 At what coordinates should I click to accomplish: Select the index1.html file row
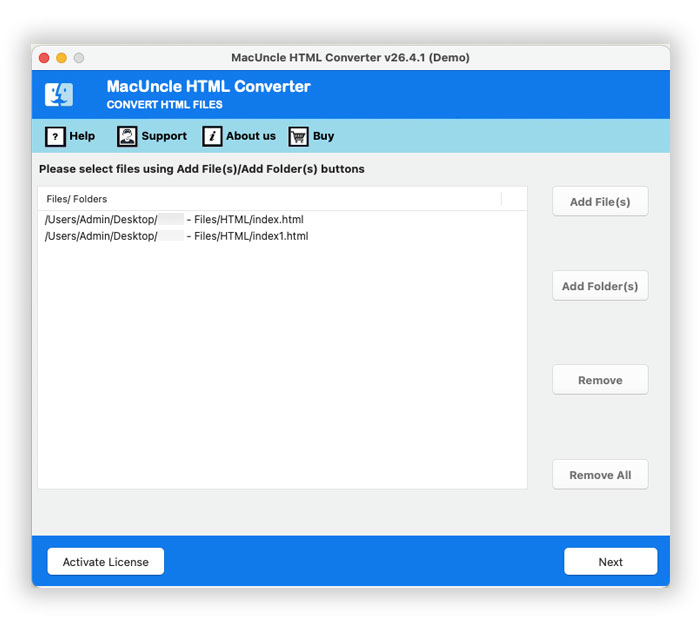click(x=283, y=236)
